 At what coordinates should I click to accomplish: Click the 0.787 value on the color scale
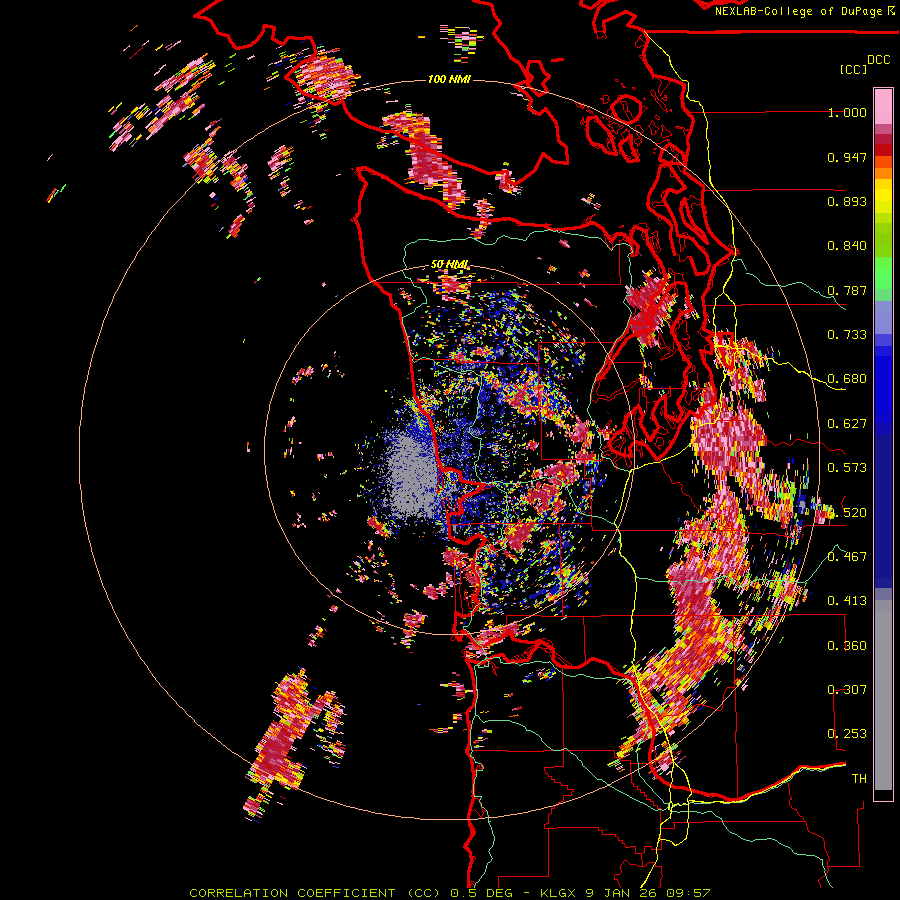(847, 290)
